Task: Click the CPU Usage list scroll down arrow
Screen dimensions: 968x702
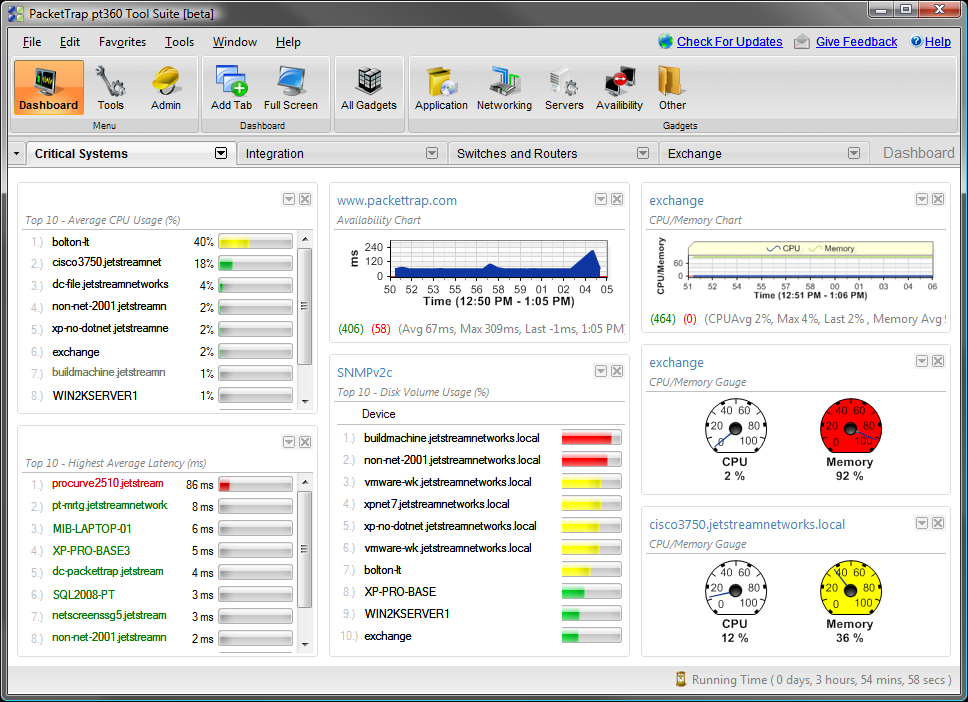Action: [305, 401]
